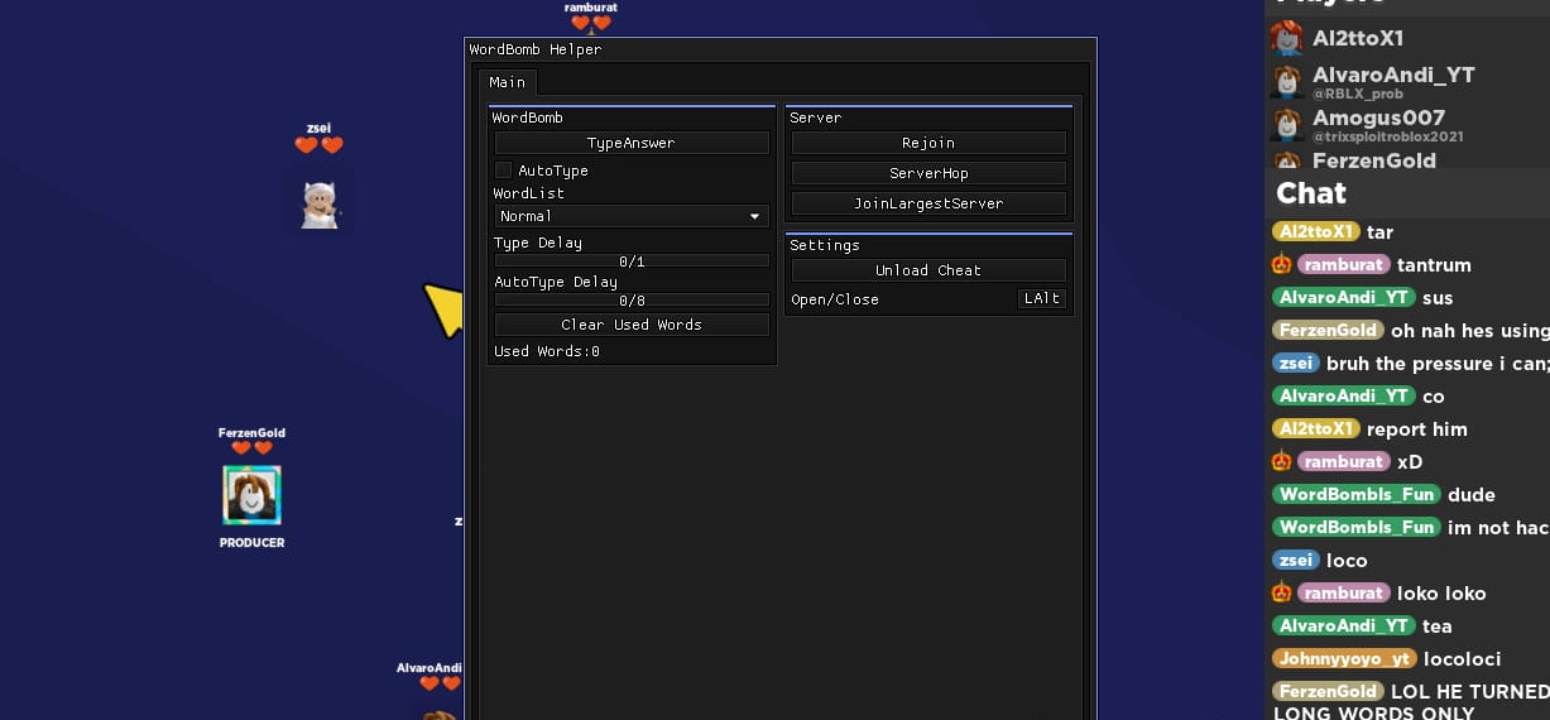Screen dimensions: 1550x720
Task: Click zsei's character avatar in game
Action: pyautogui.click(x=320, y=205)
